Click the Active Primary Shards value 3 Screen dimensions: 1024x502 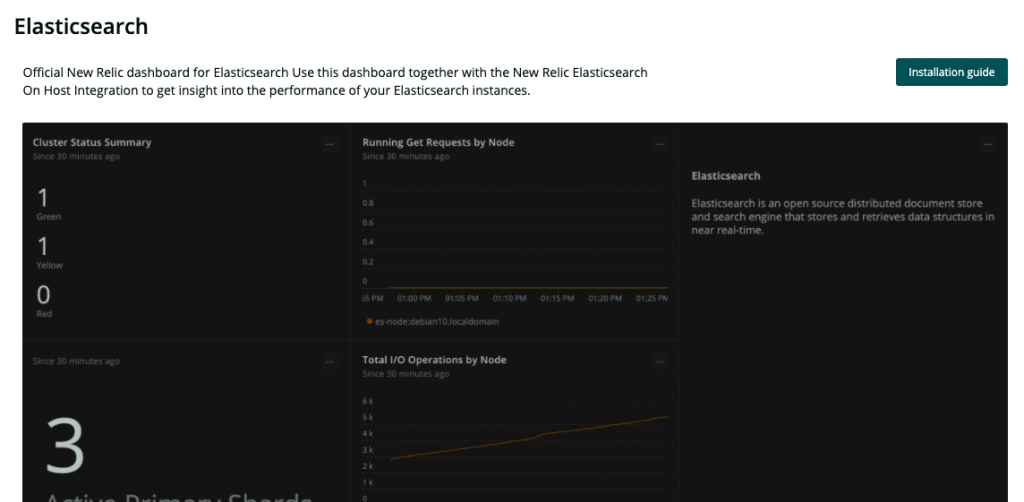point(65,447)
